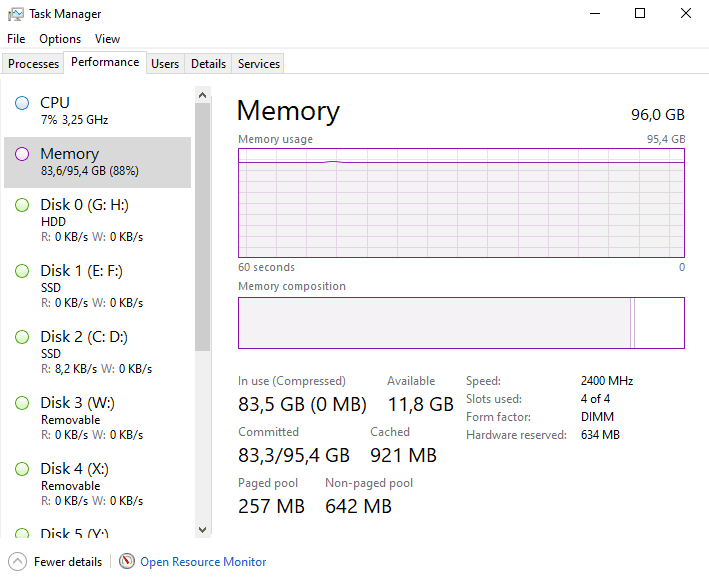Switch to the Processes tab
Viewport: 709px width, 585px height.
point(33,64)
